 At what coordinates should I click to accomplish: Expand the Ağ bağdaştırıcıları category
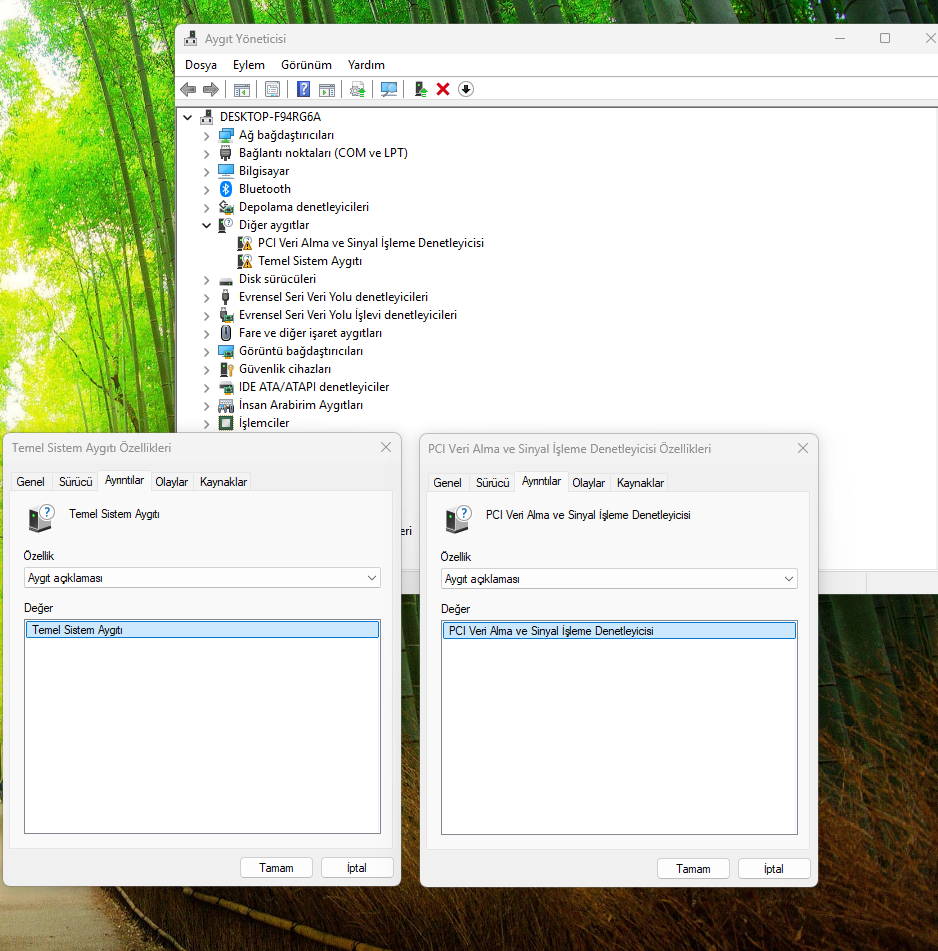(207, 135)
